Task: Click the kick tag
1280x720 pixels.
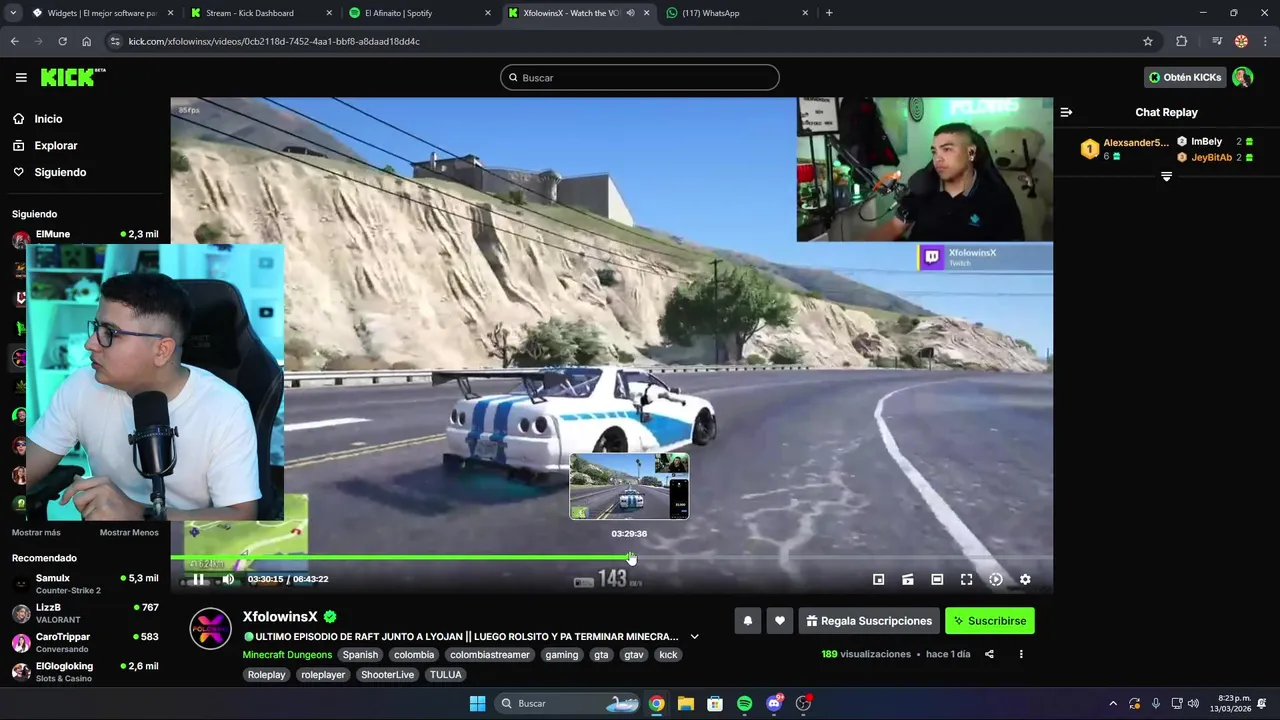Action: [x=668, y=655]
